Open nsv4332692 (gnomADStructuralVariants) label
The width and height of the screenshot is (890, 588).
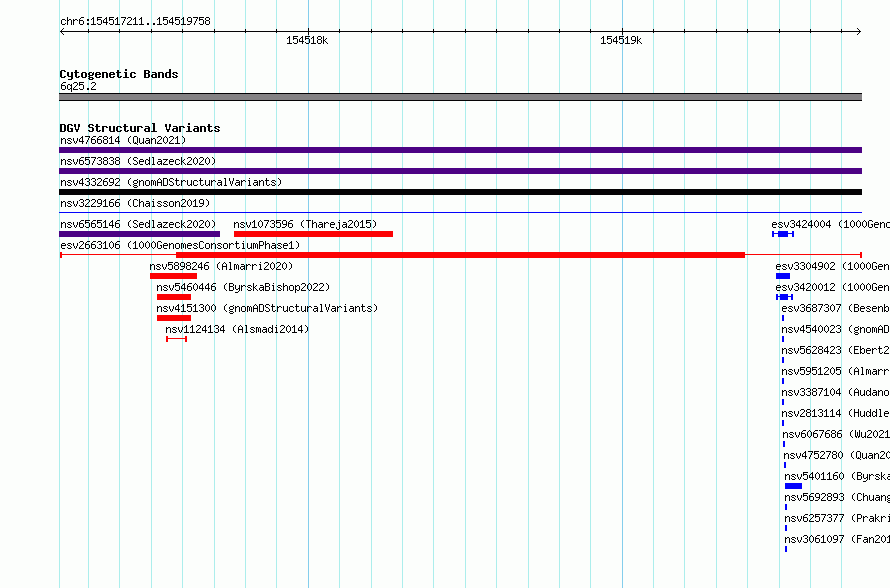tap(171, 182)
